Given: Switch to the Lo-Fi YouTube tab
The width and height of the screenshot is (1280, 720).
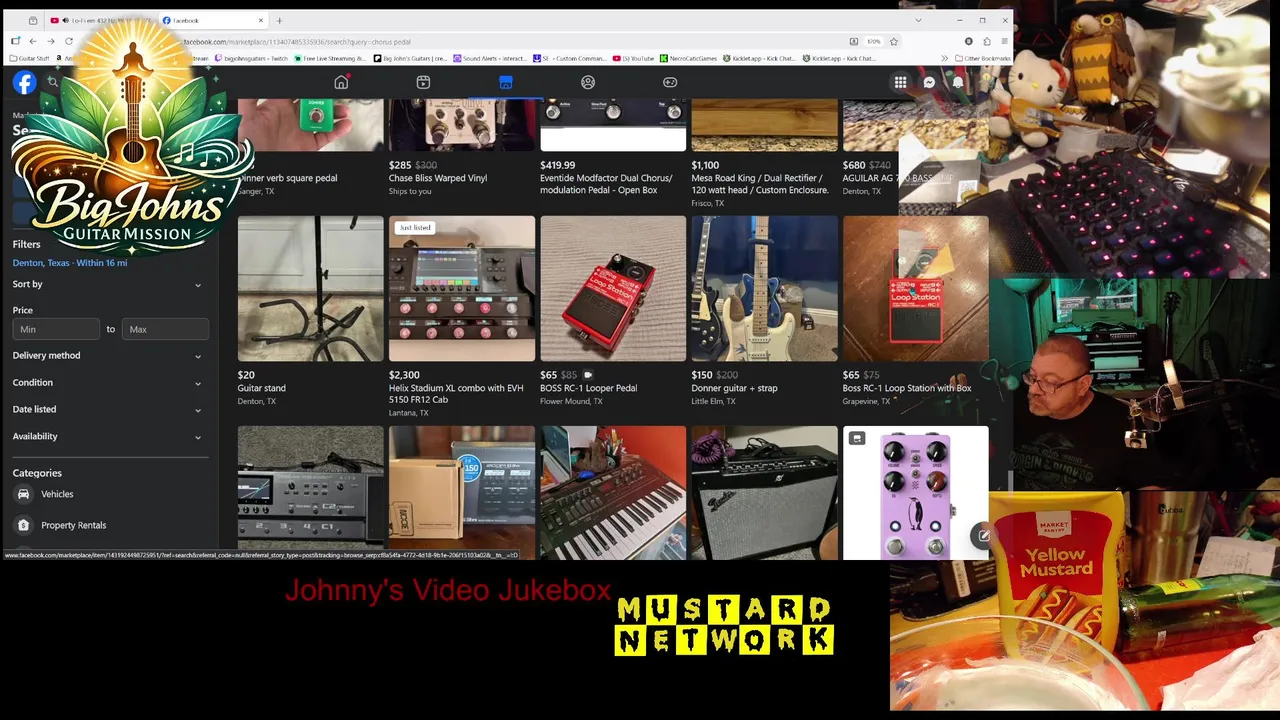Looking at the screenshot, I should pos(100,20).
